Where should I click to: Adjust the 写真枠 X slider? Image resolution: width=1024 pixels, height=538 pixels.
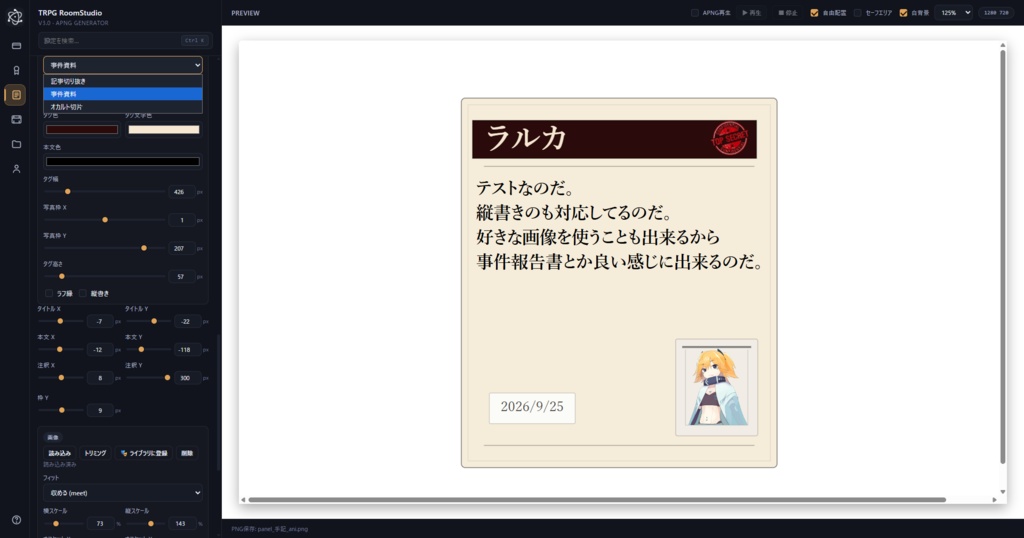(x=105, y=220)
